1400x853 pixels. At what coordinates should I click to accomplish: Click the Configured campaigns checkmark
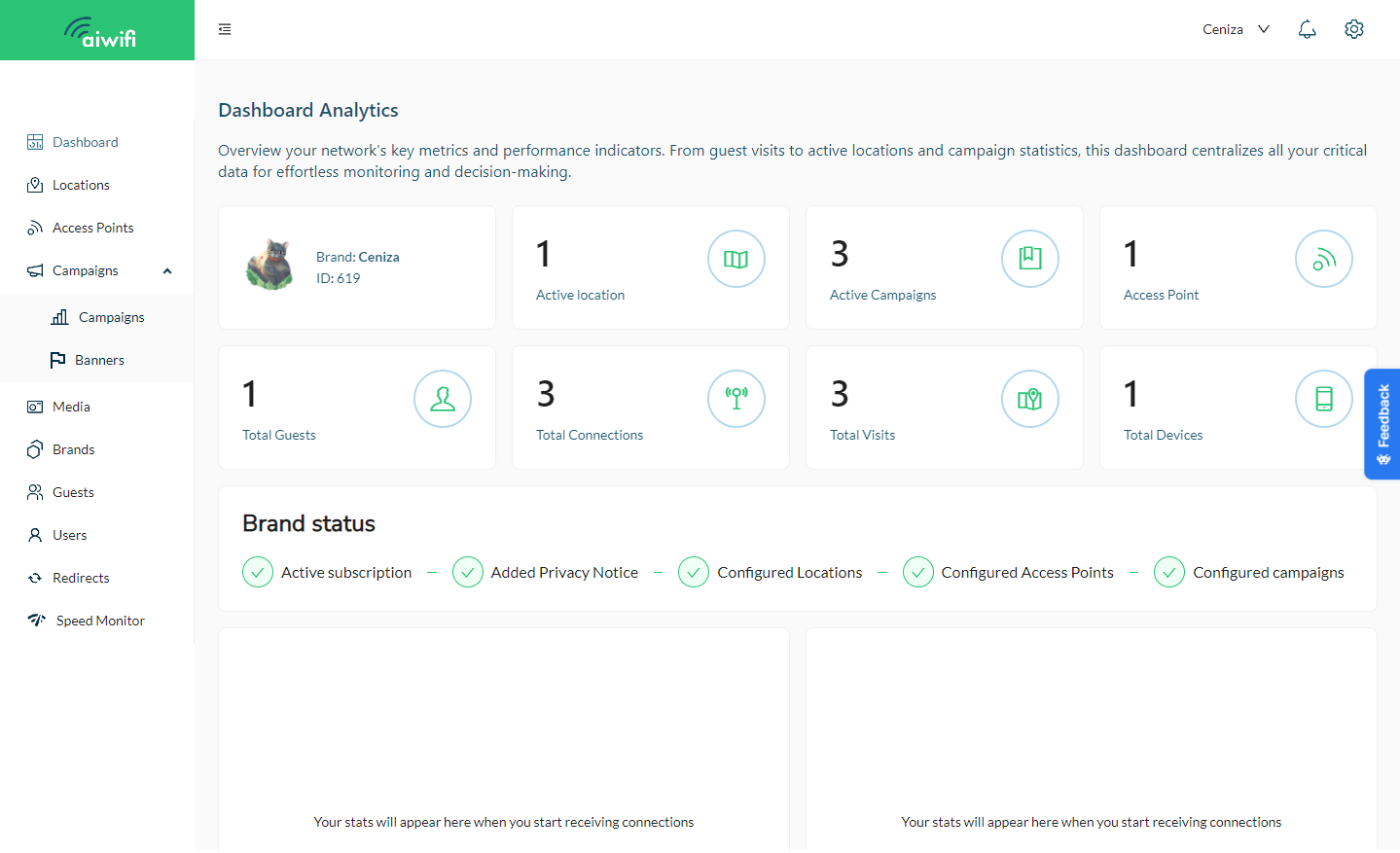coord(1168,573)
